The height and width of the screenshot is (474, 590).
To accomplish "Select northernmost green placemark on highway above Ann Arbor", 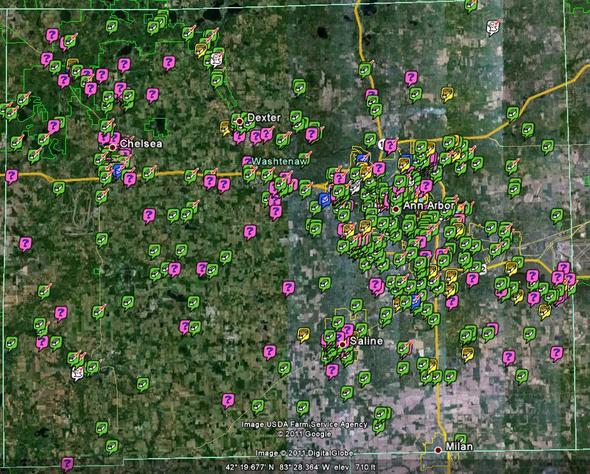I will (x=365, y=70).
